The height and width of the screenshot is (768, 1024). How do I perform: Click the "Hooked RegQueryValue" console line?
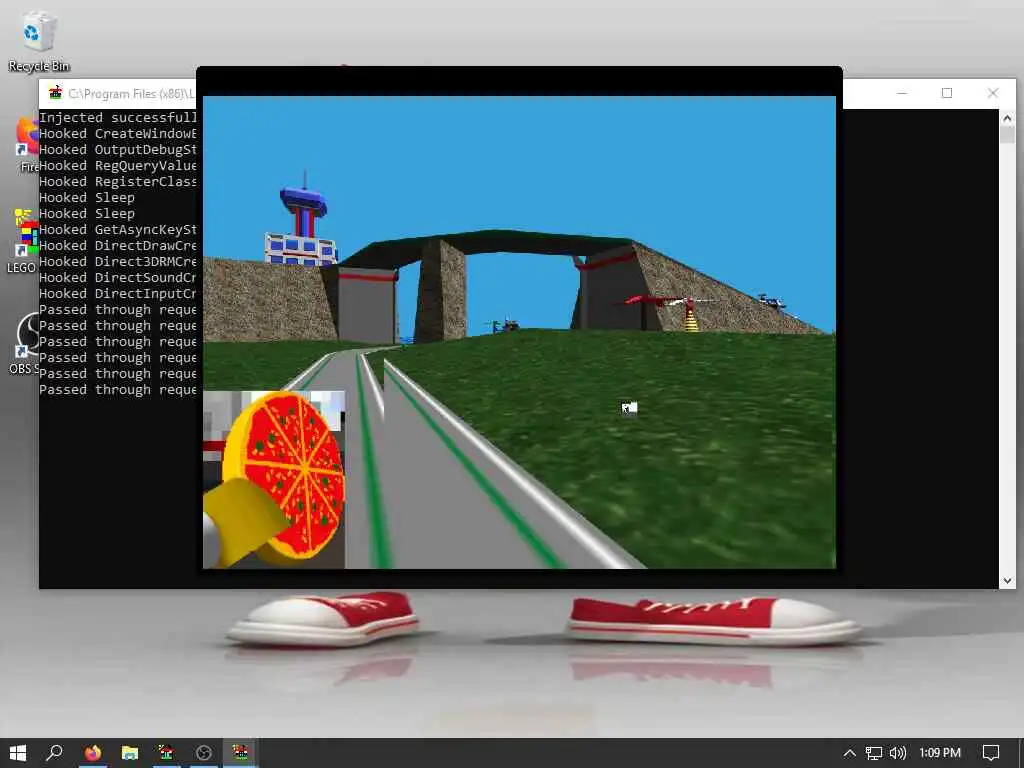coord(118,165)
